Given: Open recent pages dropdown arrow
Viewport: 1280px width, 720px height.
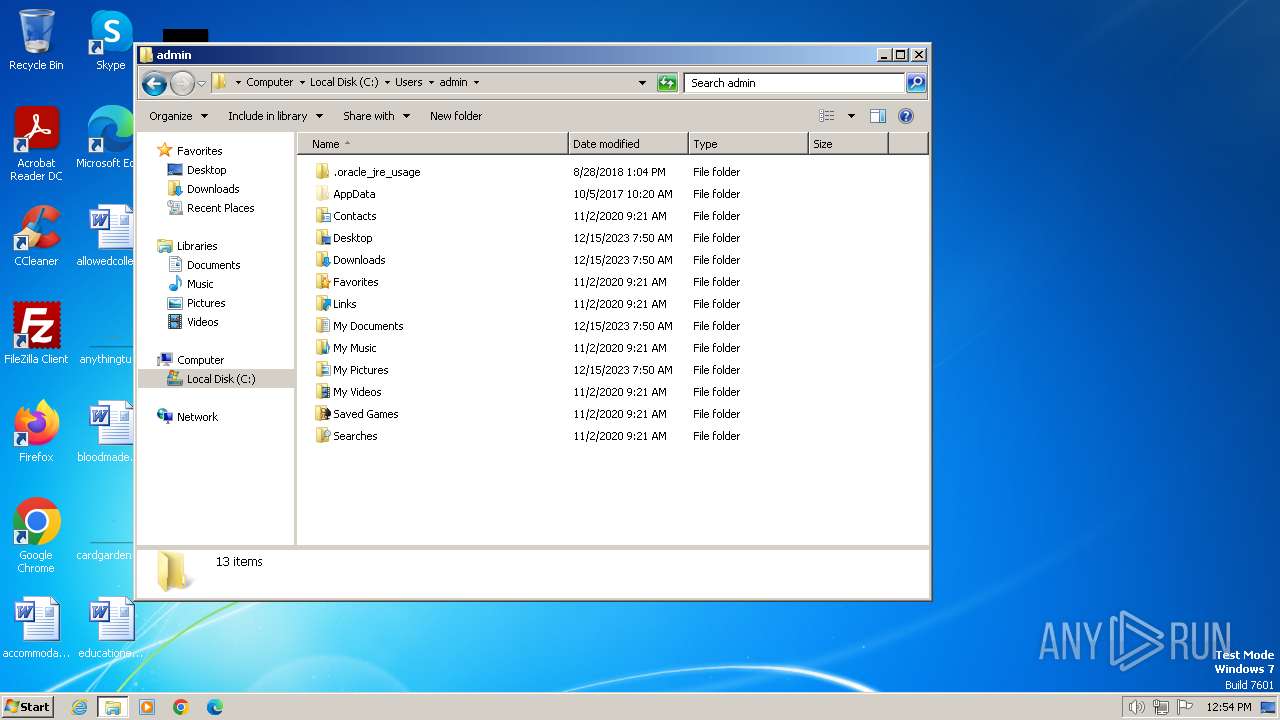Looking at the screenshot, I should click(202, 83).
